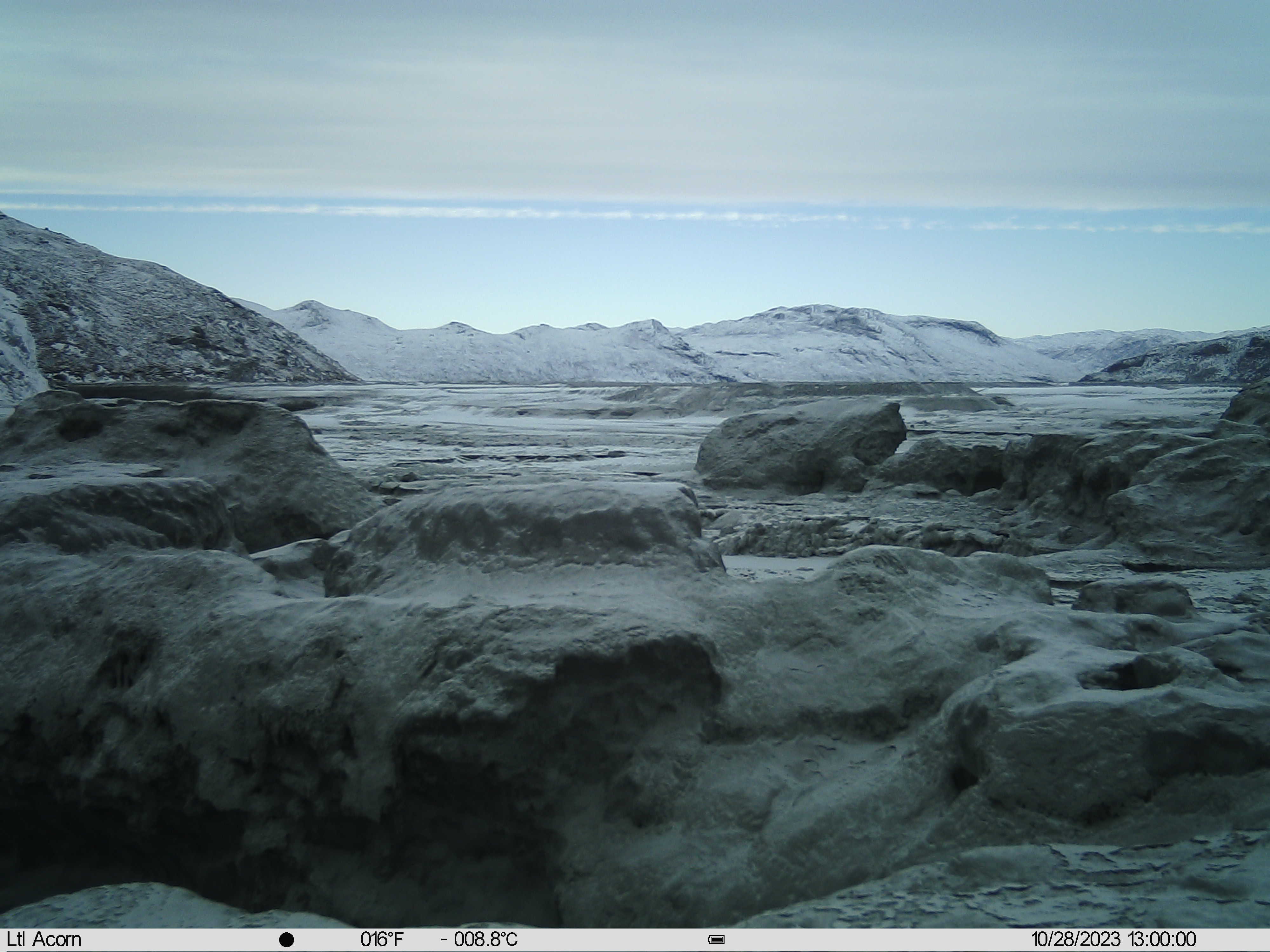Click the large boulder right of center
Image resolution: width=1270 pixels, height=952 pixels.
(800, 445)
